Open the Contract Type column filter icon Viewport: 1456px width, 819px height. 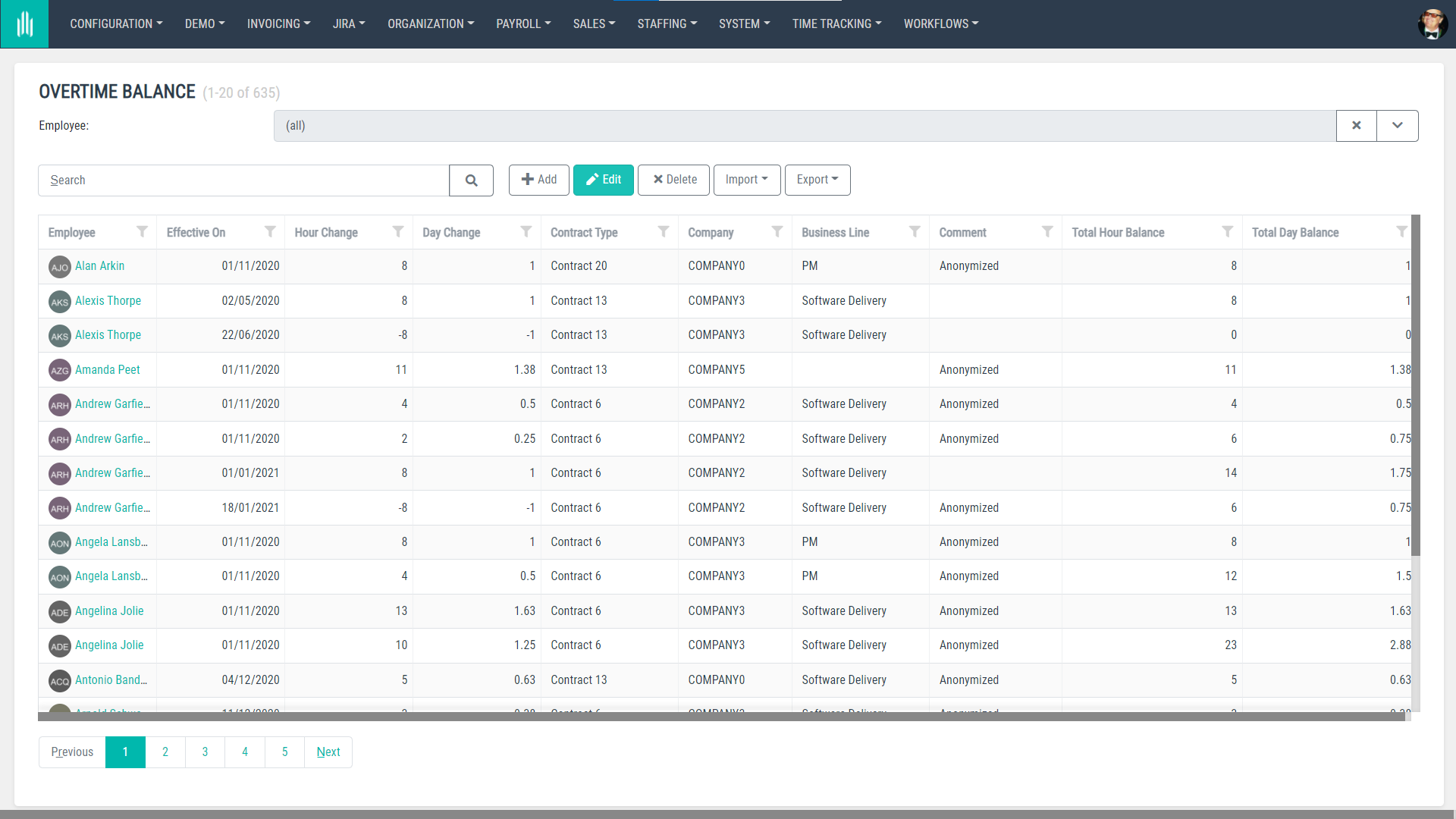pyautogui.click(x=664, y=232)
